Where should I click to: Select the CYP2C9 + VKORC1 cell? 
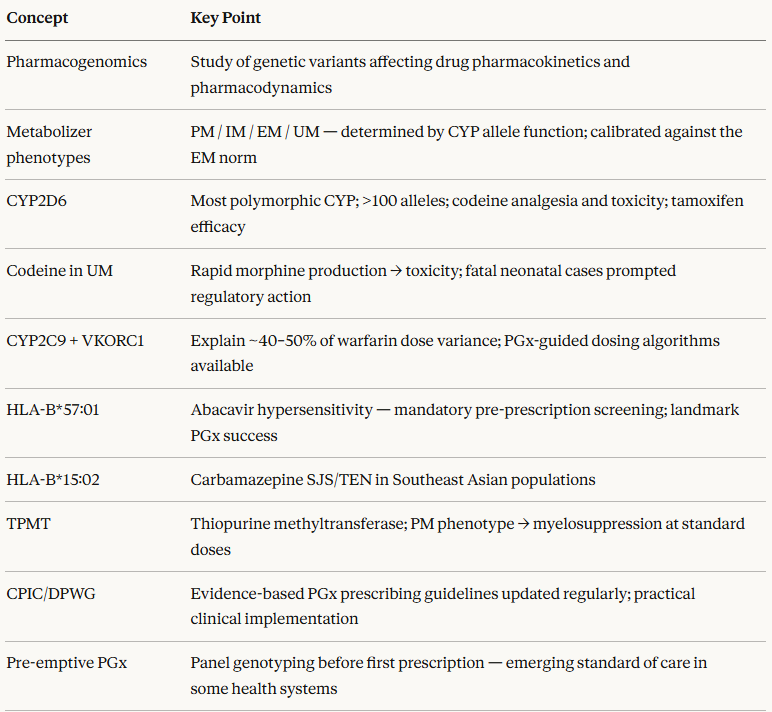(x=75, y=341)
